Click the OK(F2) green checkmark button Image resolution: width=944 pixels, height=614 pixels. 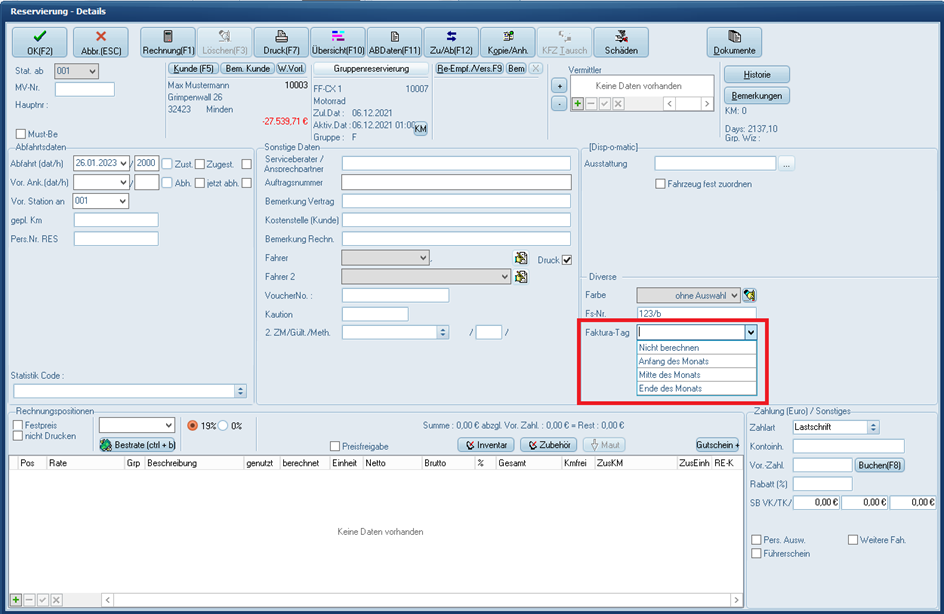[39, 42]
